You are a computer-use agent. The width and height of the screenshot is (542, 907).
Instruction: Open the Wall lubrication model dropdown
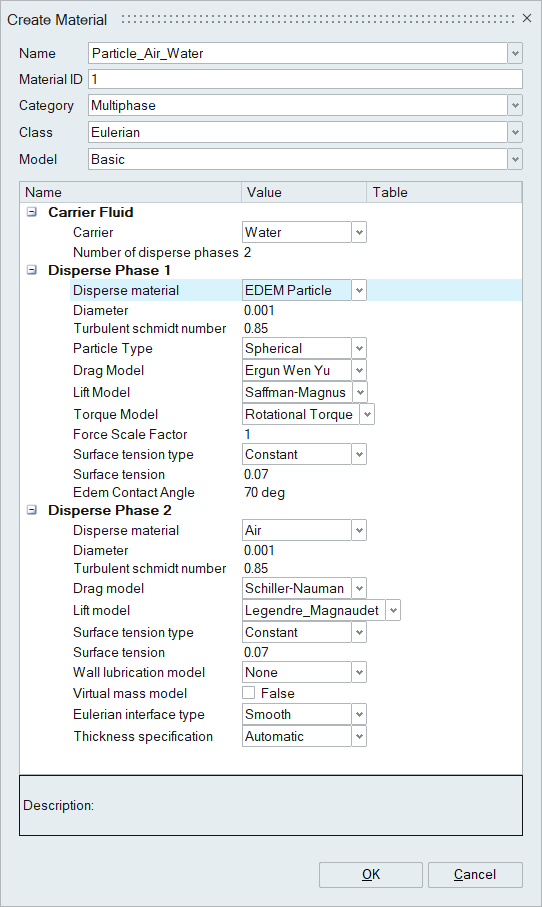pyautogui.click(x=359, y=672)
